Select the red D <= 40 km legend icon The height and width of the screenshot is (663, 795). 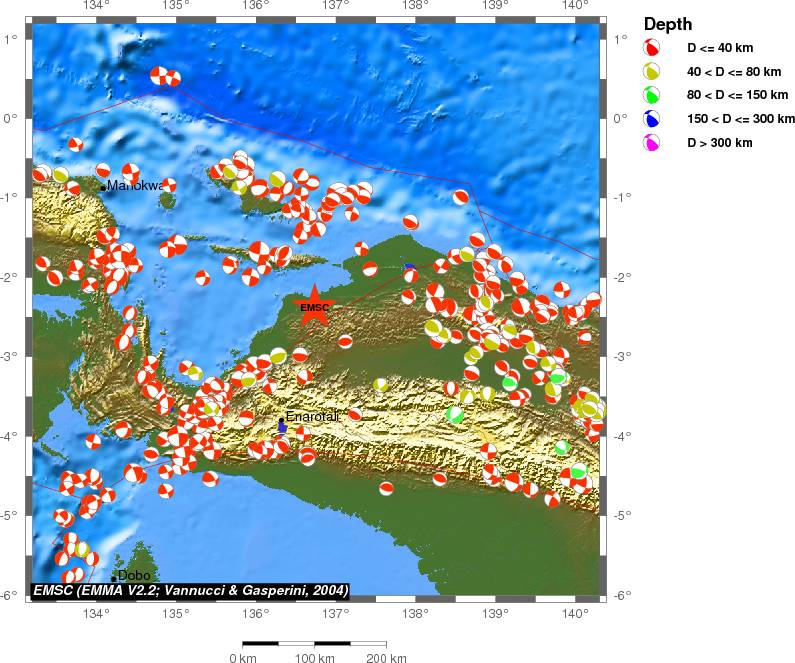651,48
